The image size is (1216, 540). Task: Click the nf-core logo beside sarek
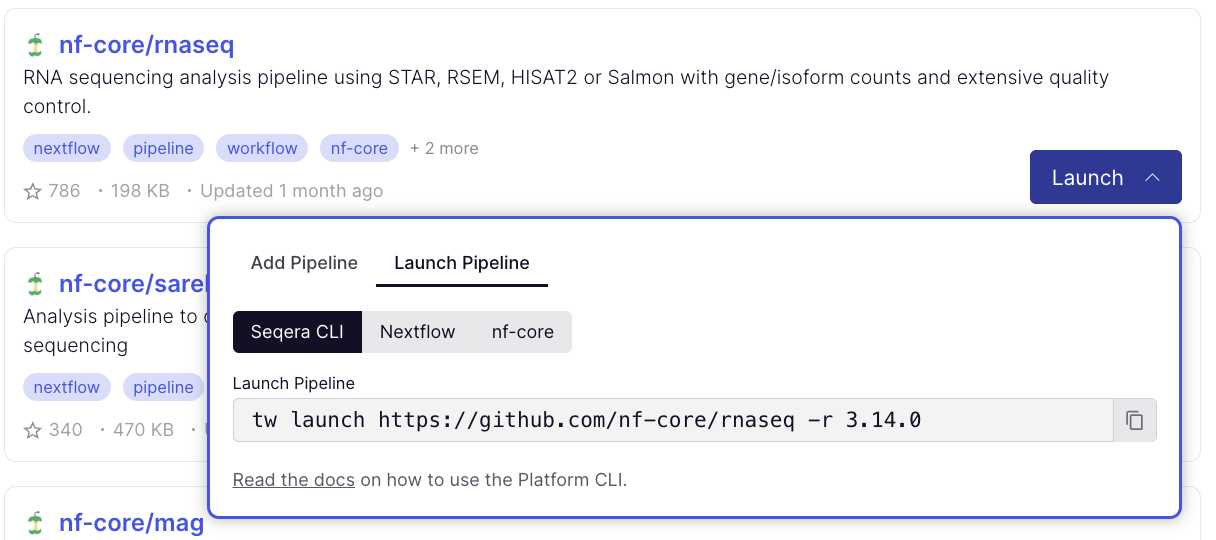pos(36,284)
